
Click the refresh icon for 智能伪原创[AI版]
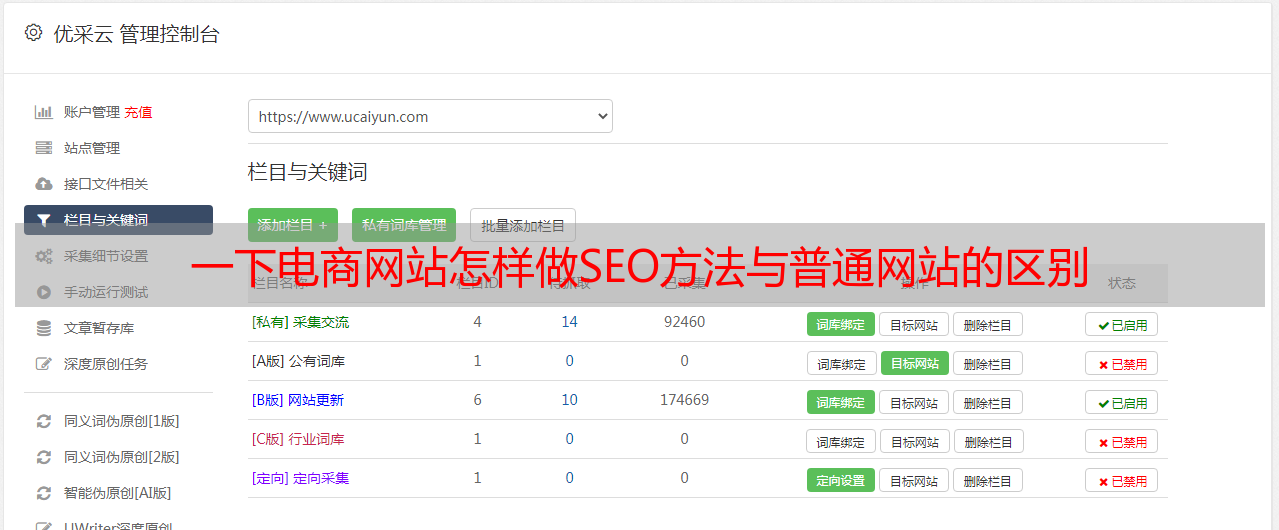(x=44, y=493)
